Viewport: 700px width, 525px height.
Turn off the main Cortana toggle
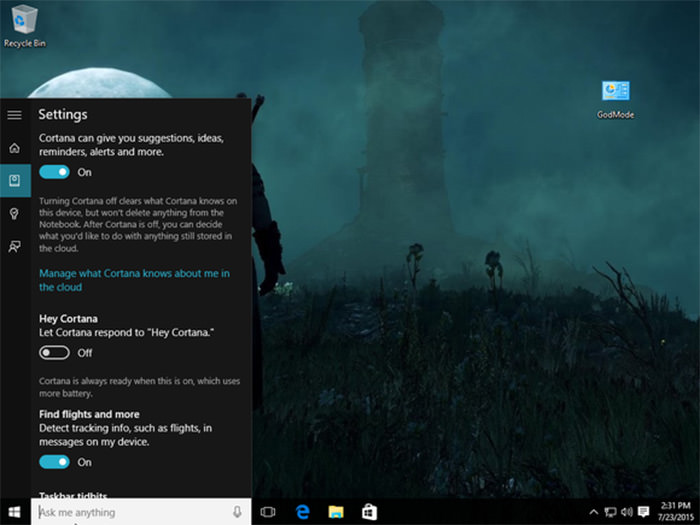point(55,172)
